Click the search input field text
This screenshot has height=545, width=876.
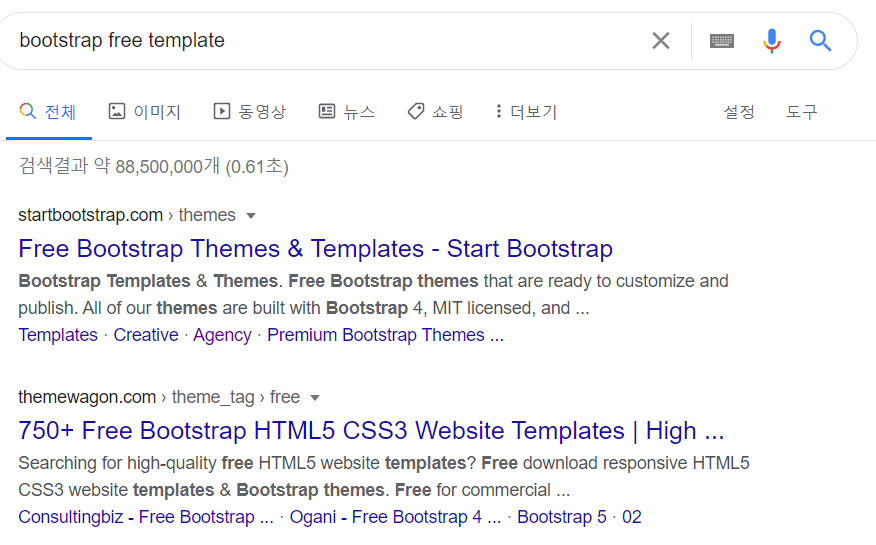(122, 40)
